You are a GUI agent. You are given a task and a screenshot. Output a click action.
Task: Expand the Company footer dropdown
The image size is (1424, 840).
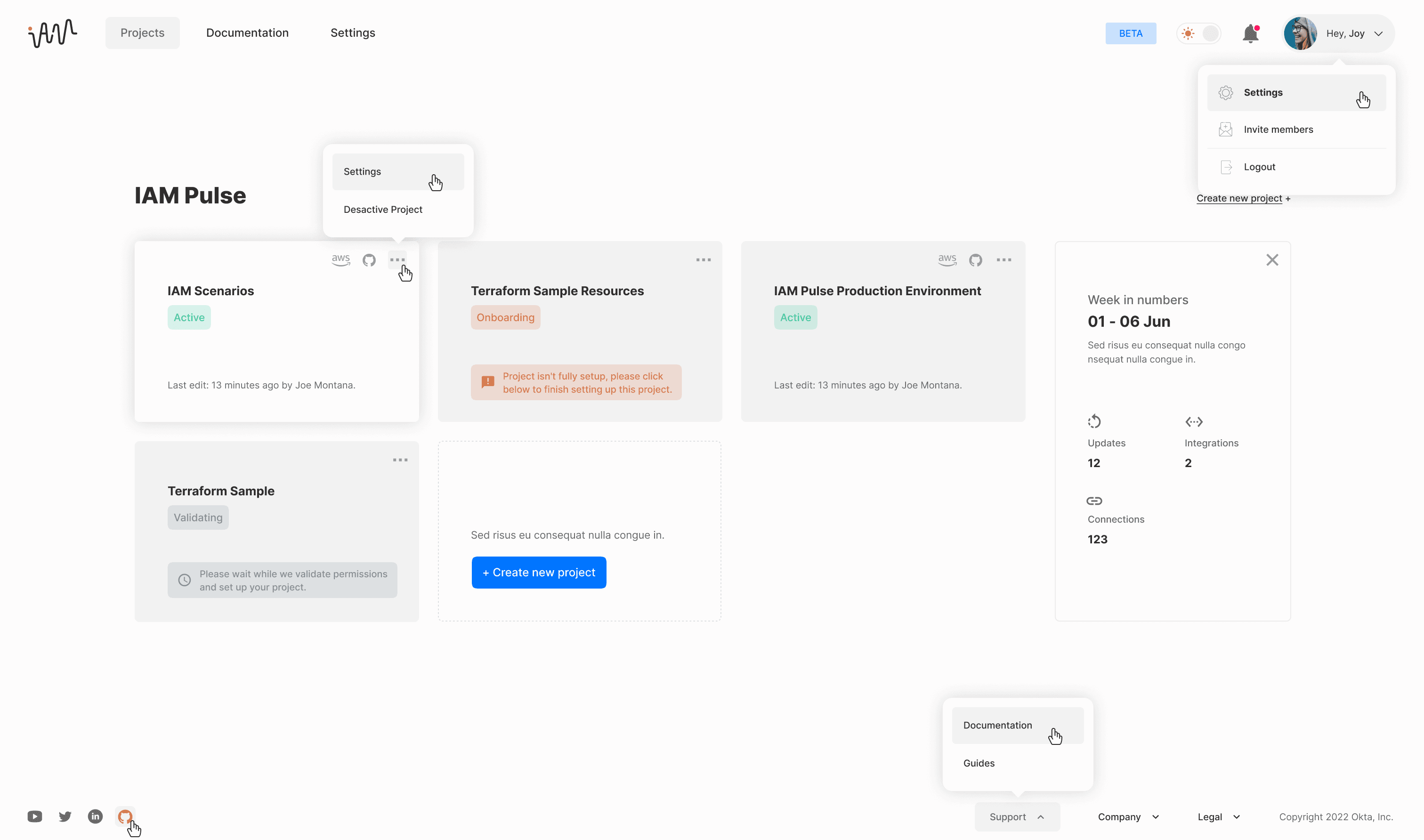tap(1128, 816)
